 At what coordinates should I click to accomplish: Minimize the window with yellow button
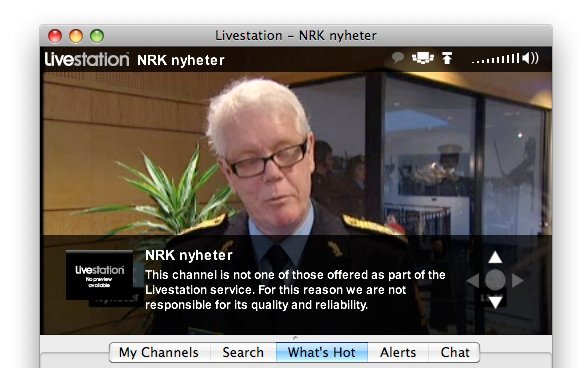click(76, 36)
